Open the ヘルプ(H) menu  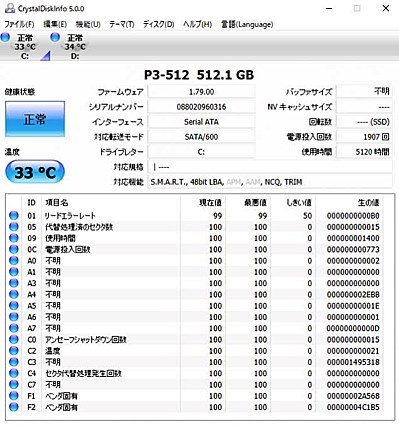pos(197,24)
